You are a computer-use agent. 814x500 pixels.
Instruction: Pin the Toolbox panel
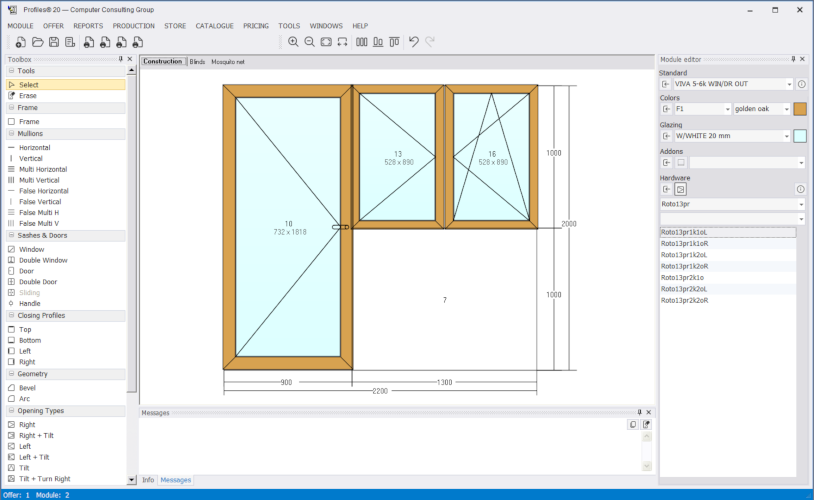pos(121,59)
